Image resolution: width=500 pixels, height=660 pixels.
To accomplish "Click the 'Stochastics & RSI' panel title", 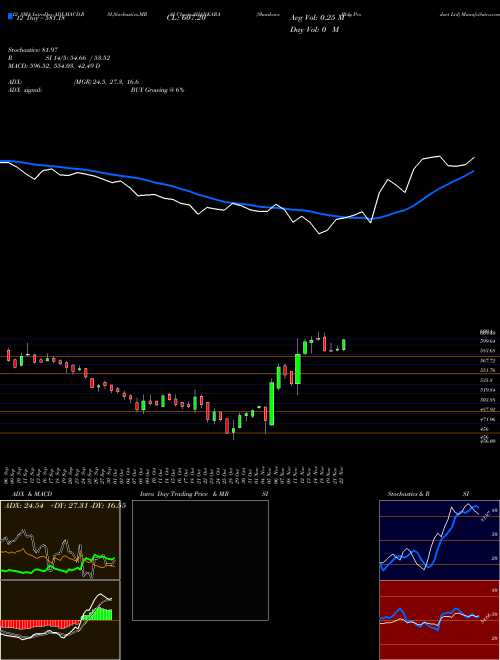I will (428, 494).
